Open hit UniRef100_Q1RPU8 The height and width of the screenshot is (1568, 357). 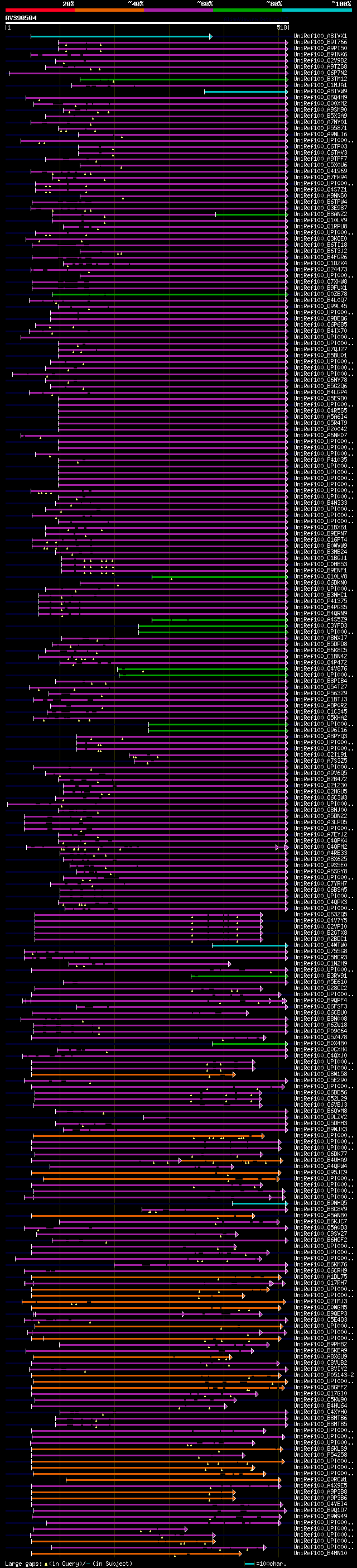(320, 227)
